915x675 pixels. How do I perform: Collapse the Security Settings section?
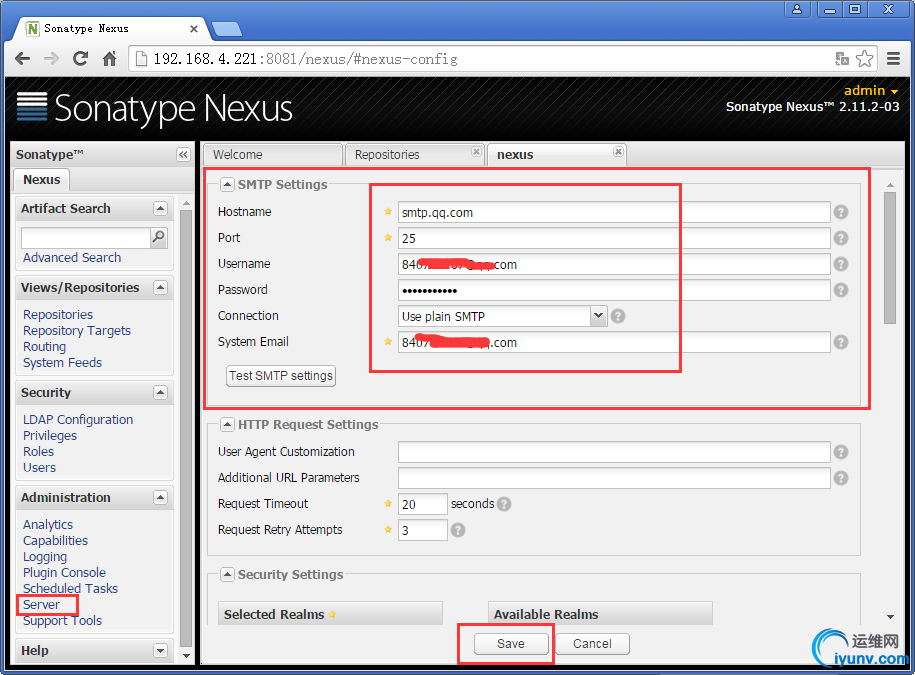(x=228, y=575)
